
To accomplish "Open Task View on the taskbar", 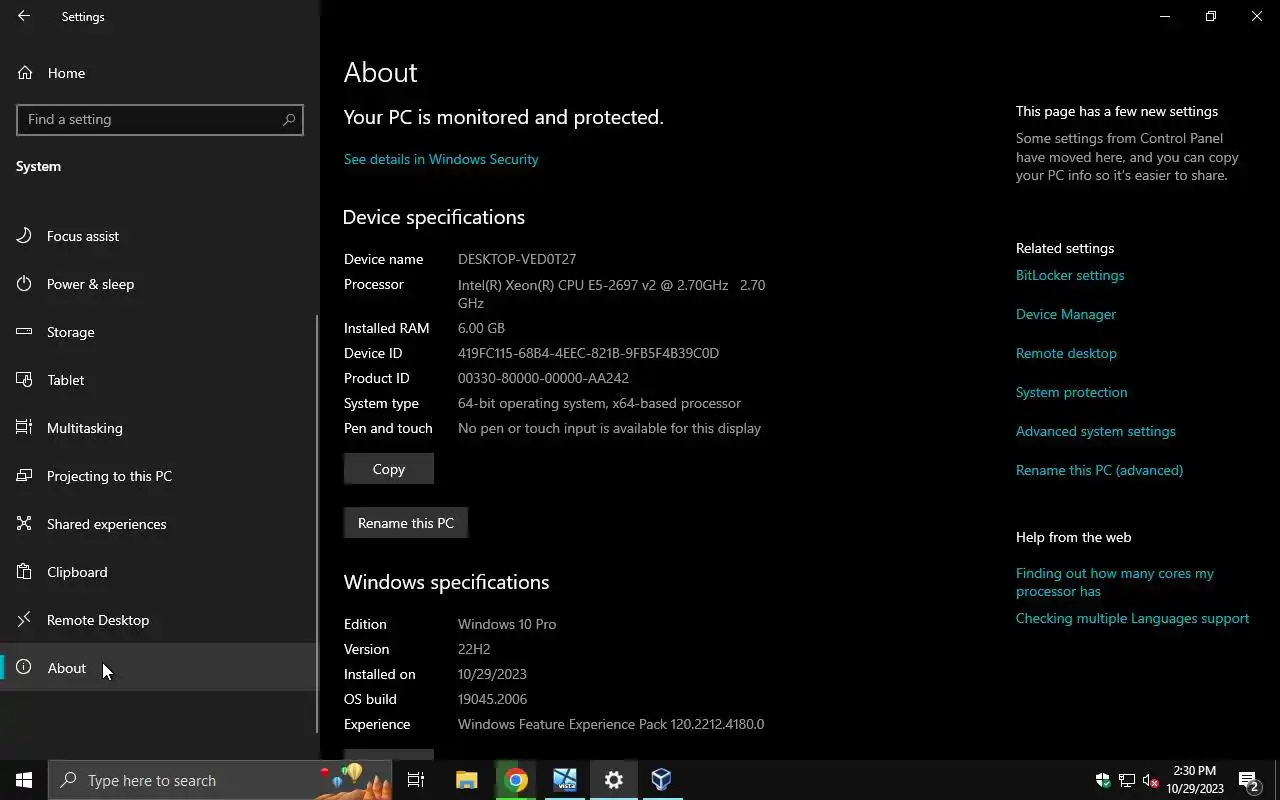I will [x=416, y=780].
